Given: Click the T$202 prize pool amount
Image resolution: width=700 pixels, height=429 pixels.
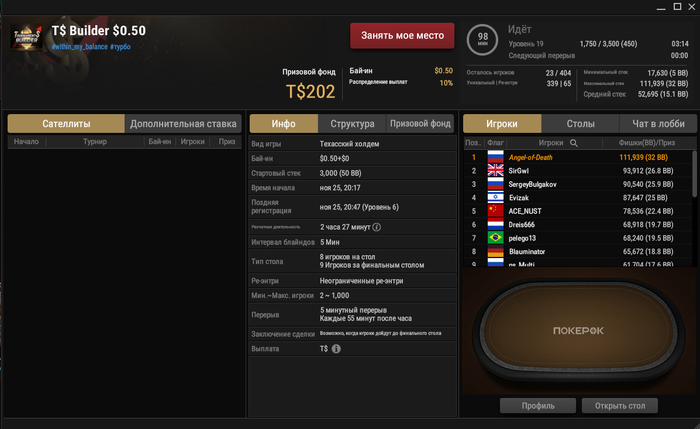Looking at the screenshot, I should coord(310,92).
